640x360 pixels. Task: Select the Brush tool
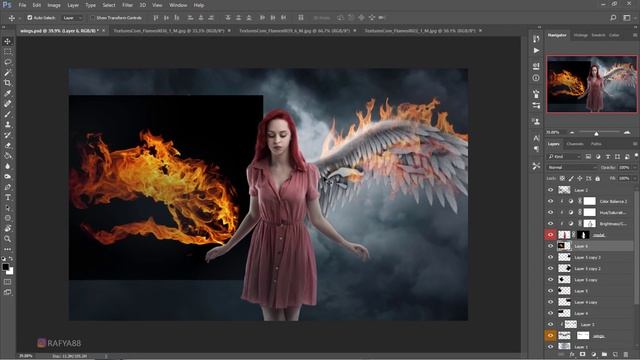8,114
